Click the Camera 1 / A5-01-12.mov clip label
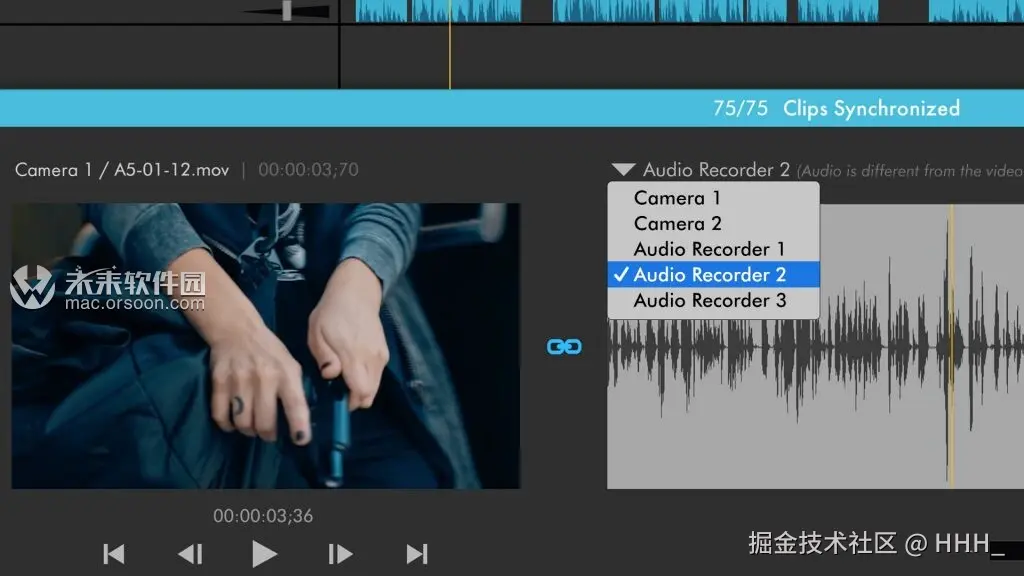This screenshot has height=576, width=1024. tap(122, 170)
